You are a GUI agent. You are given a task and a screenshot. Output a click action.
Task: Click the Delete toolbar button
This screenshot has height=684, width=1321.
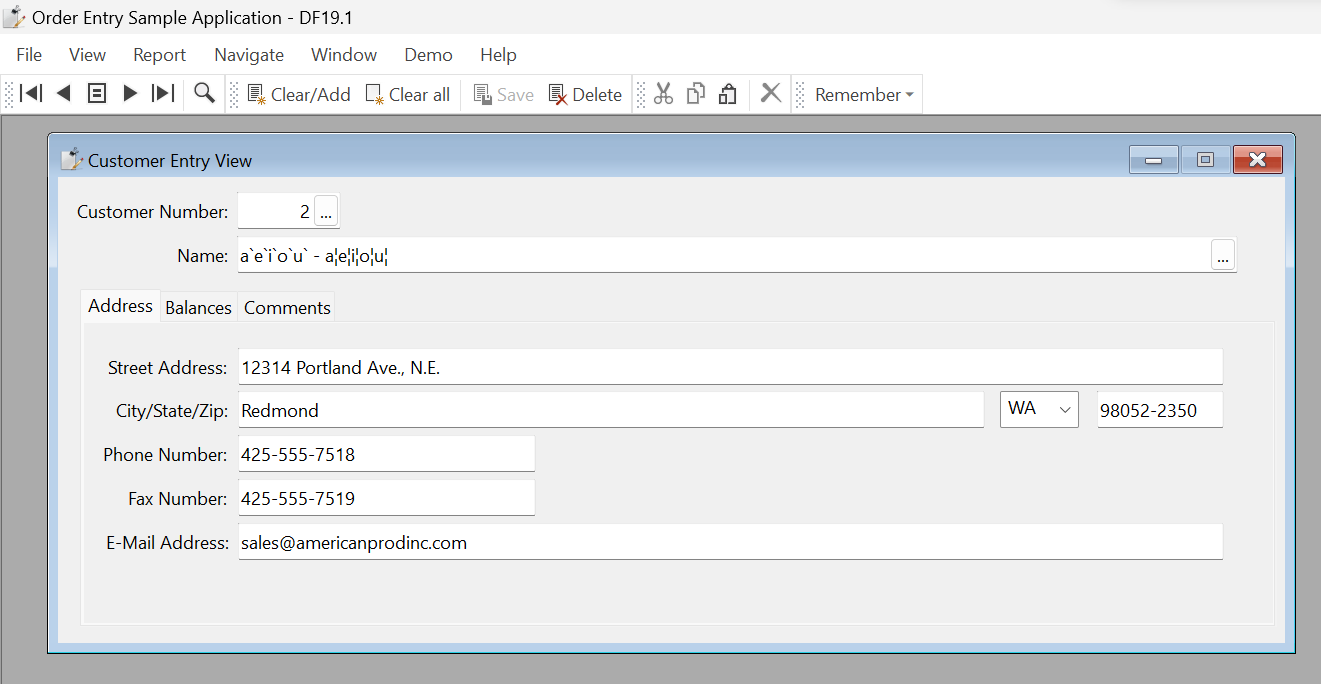click(x=586, y=95)
